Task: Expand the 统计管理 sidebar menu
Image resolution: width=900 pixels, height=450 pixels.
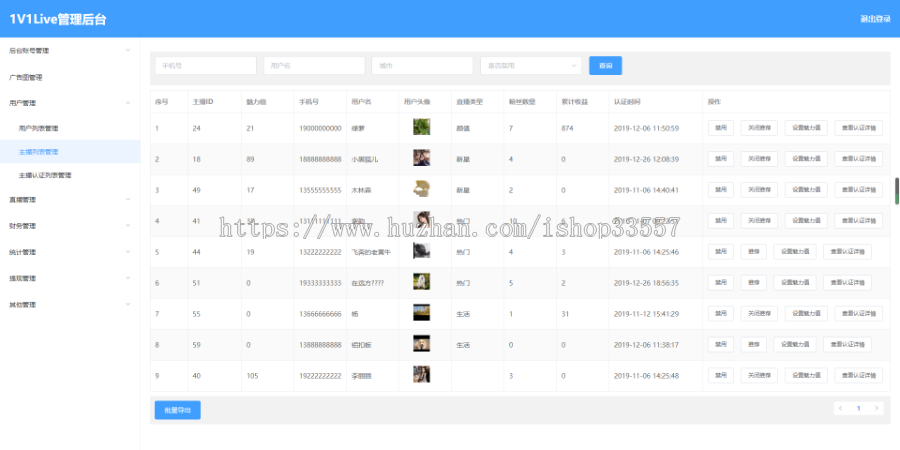Action: [x=70, y=252]
